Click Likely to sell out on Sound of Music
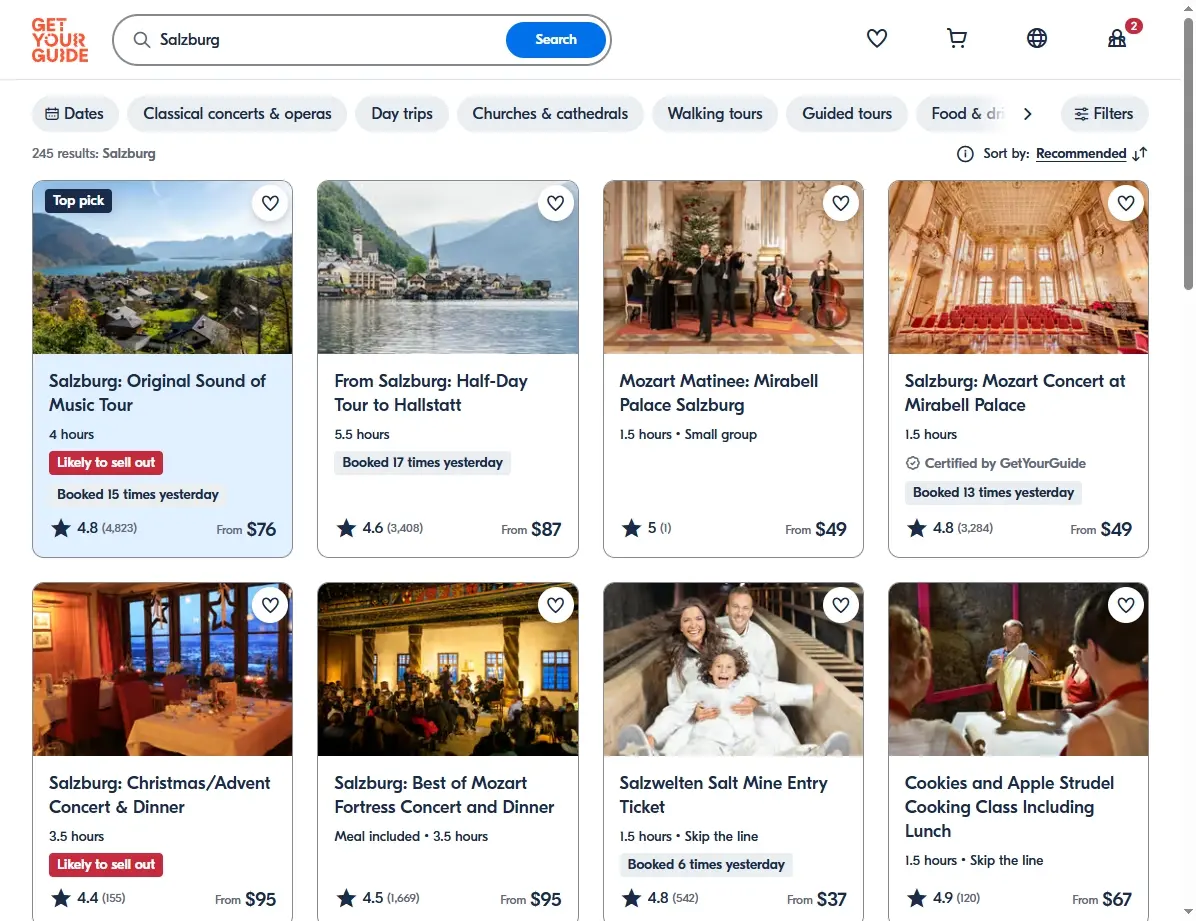 tap(106, 462)
